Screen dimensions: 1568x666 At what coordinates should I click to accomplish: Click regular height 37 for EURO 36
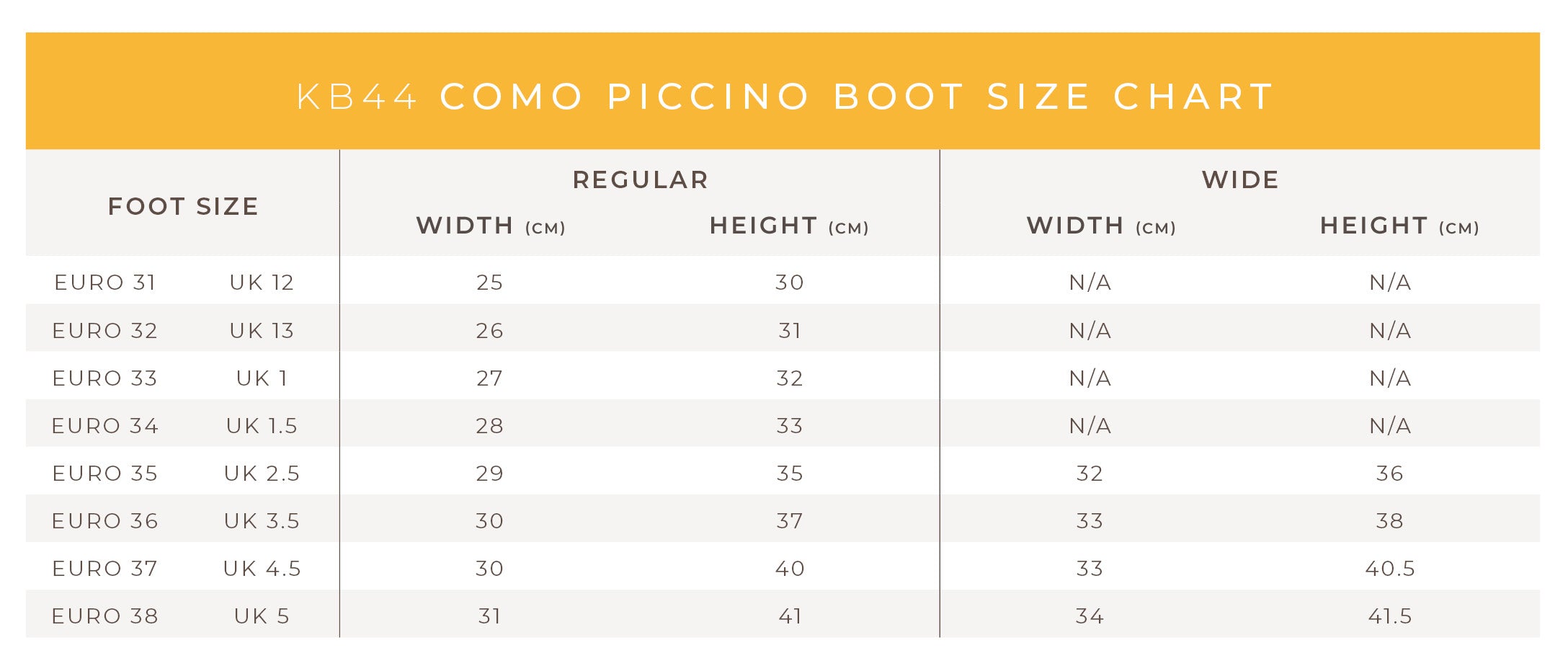click(790, 521)
